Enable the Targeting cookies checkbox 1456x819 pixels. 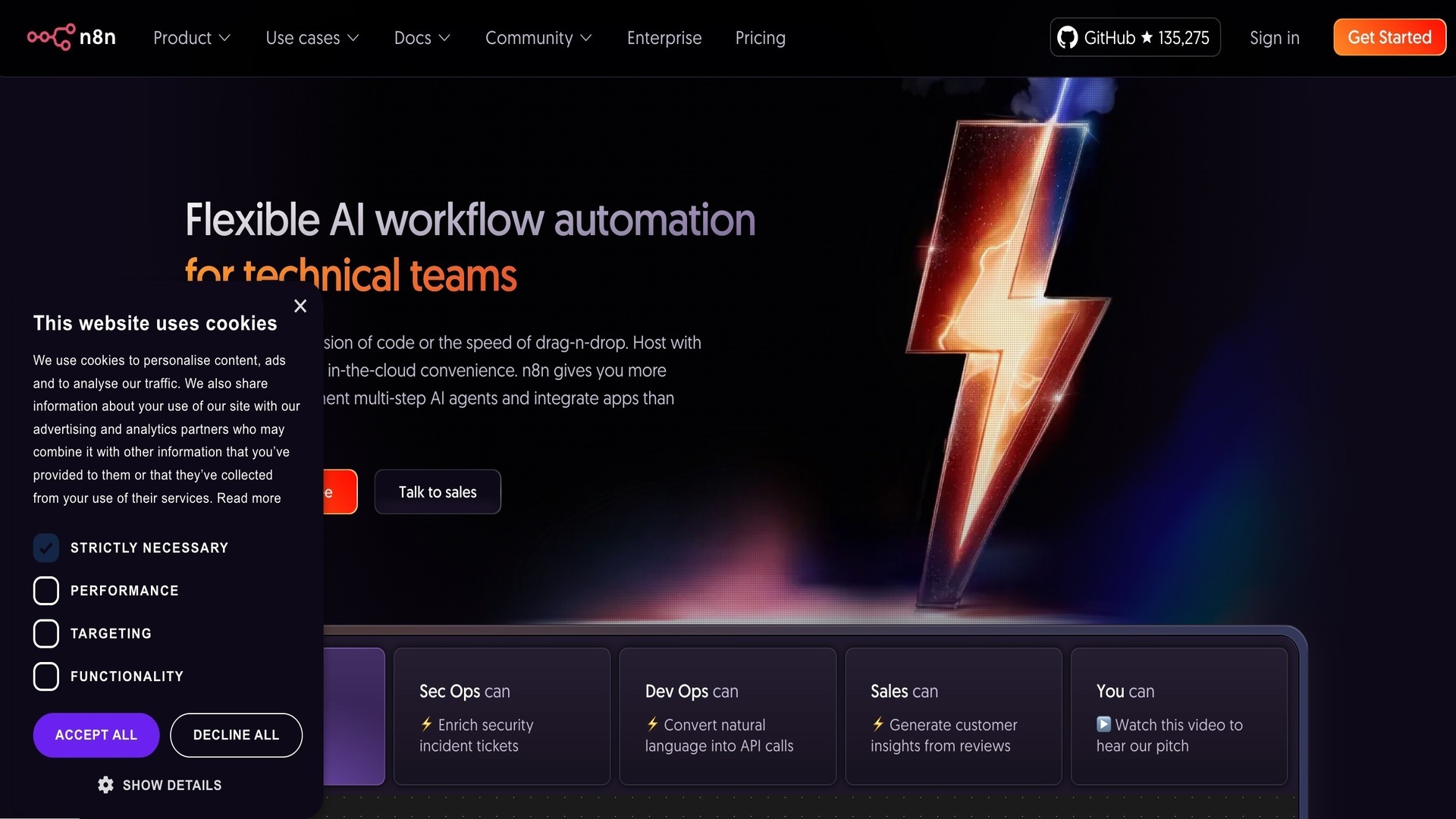45,633
